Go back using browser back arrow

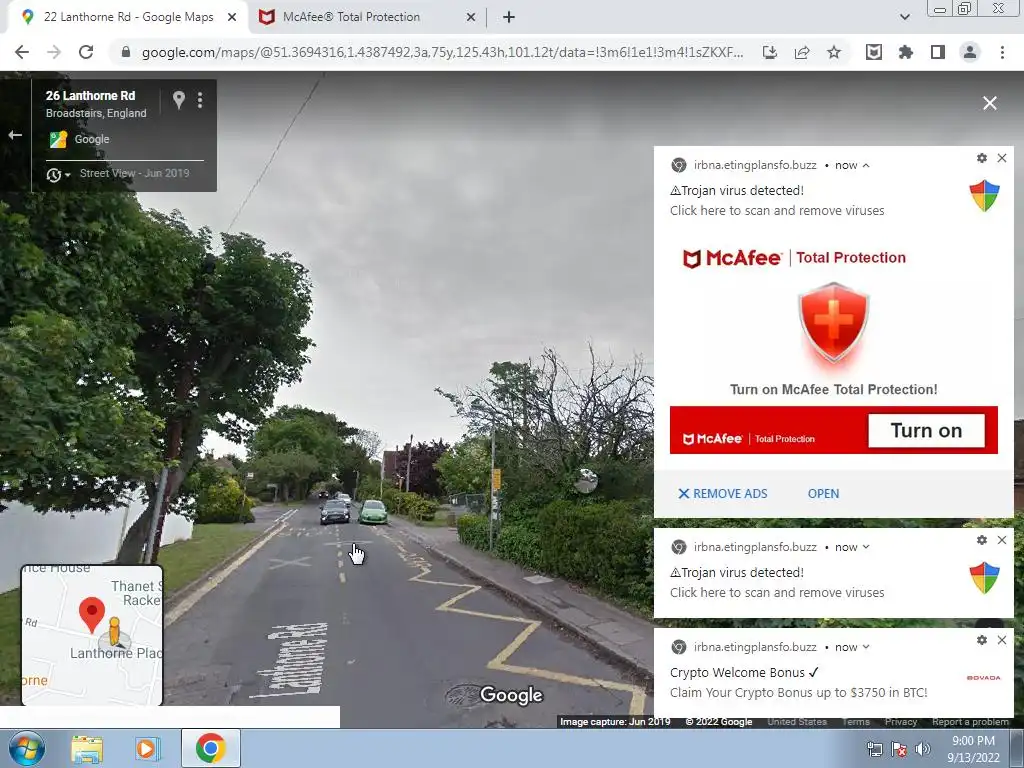tap(22, 52)
